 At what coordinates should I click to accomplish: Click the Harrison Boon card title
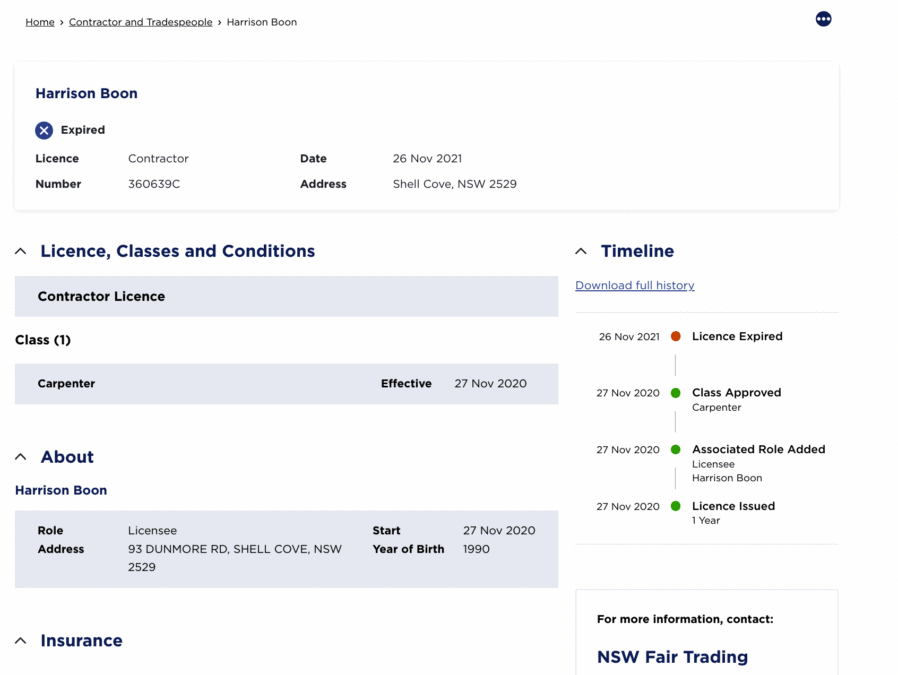(86, 93)
